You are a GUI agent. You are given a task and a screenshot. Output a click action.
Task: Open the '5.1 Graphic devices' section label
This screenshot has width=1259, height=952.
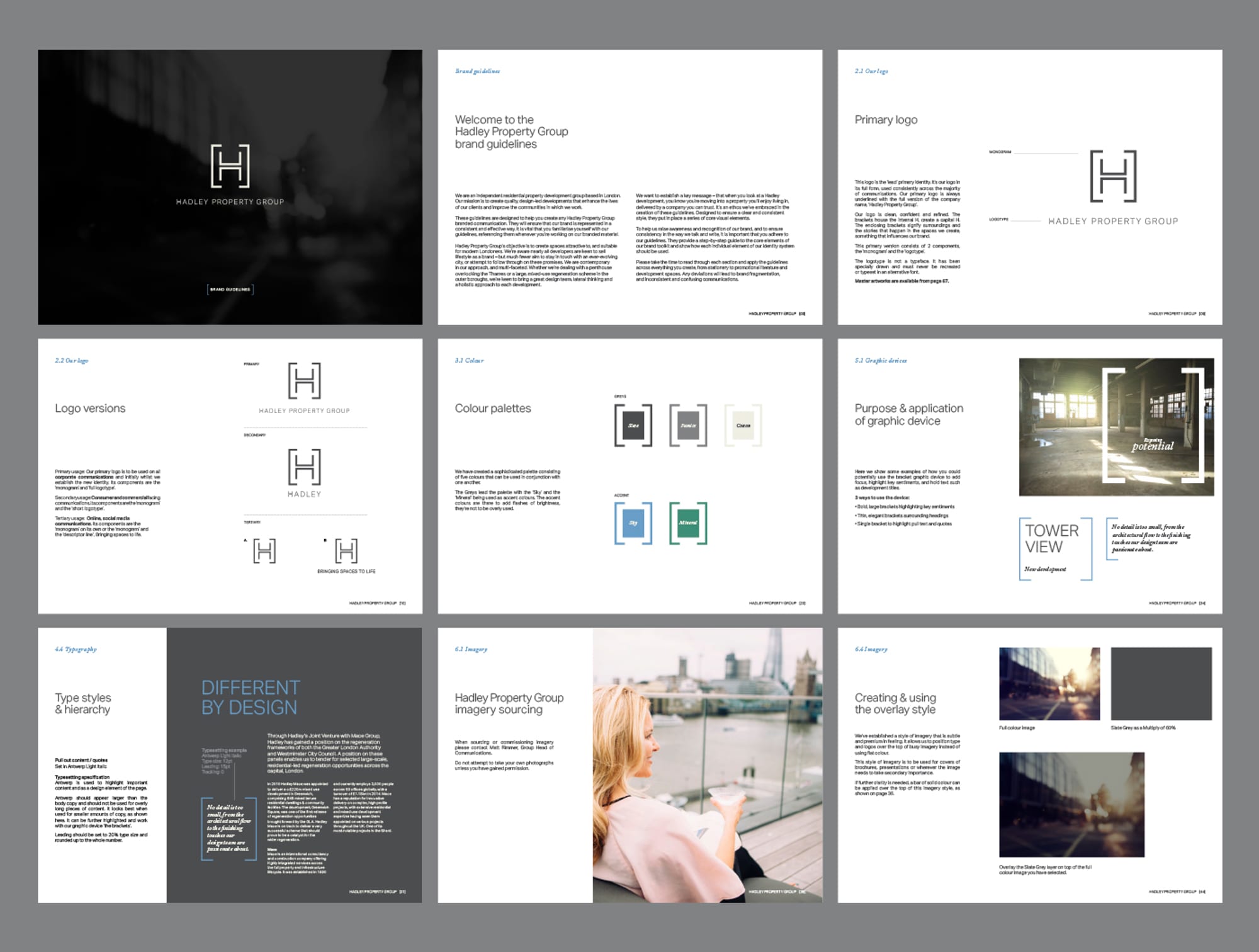point(881,360)
